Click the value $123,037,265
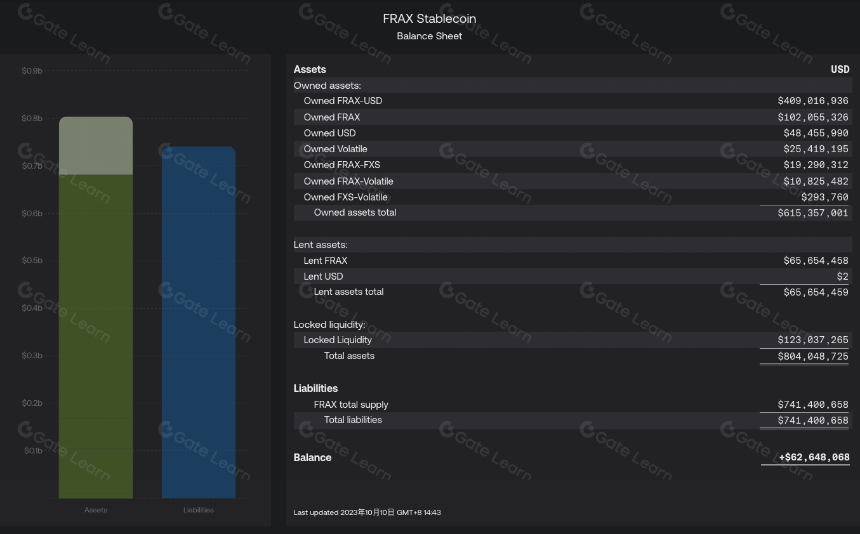The height and width of the screenshot is (534, 860). pos(813,340)
